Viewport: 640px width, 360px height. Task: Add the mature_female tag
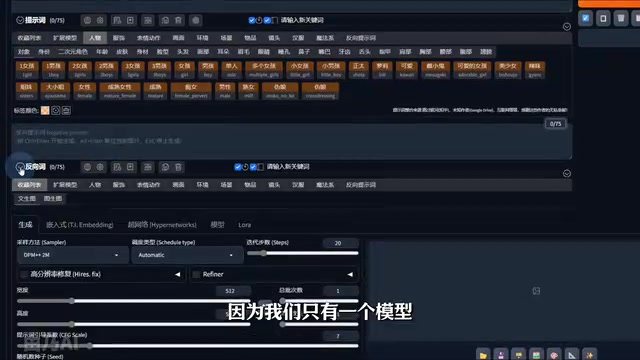tap(120, 91)
